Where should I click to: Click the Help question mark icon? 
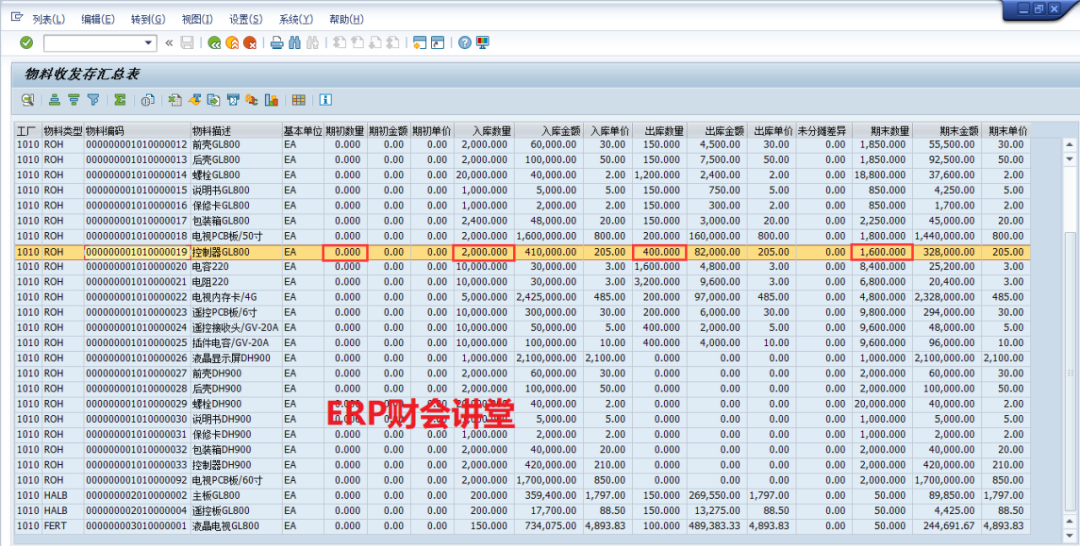pos(465,43)
